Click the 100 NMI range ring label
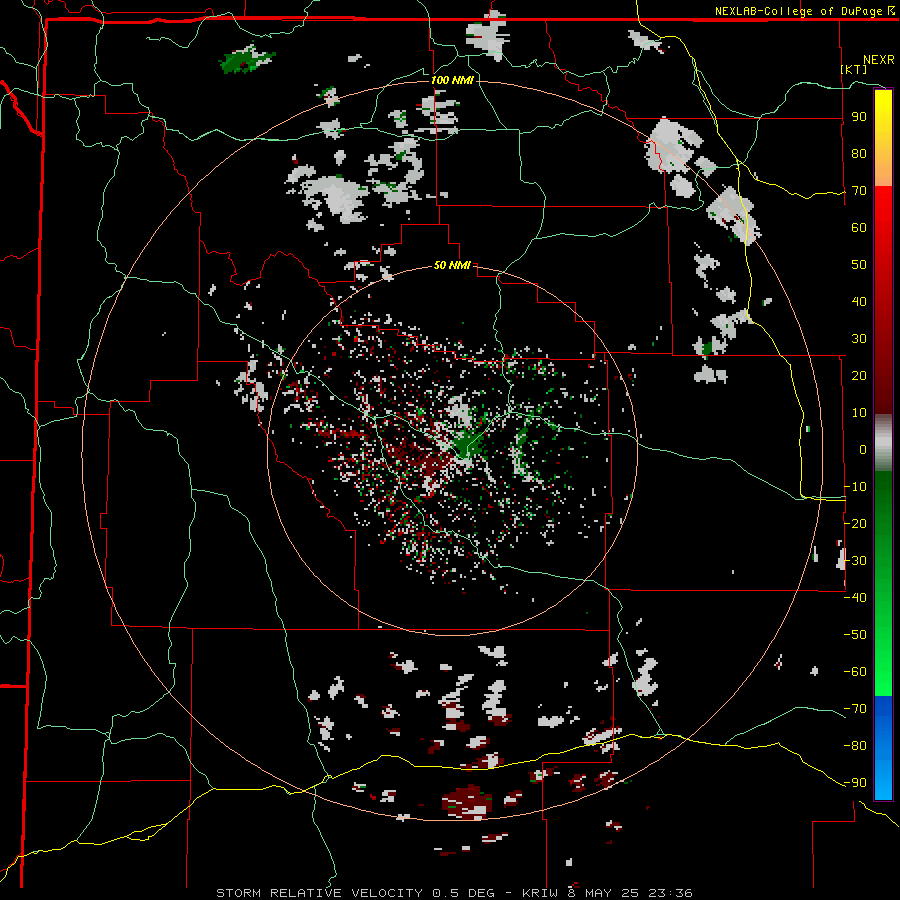This screenshot has height=900, width=900. point(452,80)
